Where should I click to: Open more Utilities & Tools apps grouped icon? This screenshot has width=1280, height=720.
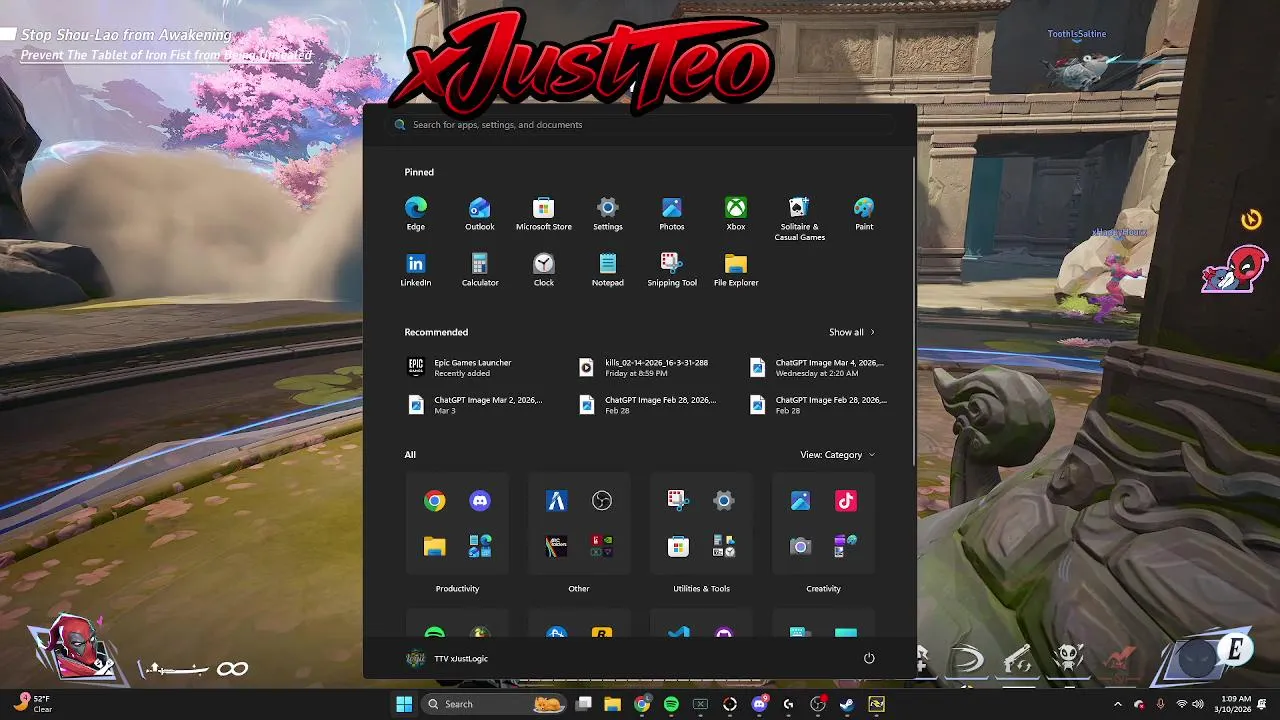coord(724,546)
